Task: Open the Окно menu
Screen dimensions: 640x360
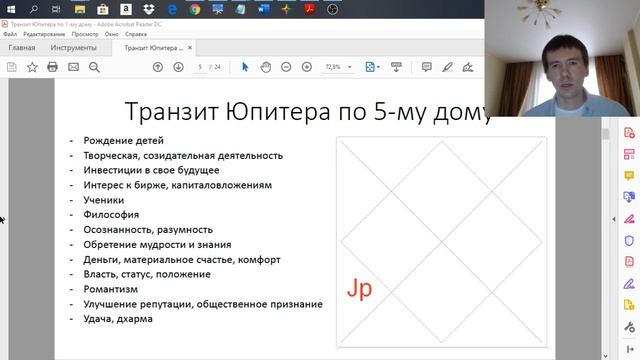Action: pyautogui.click(x=111, y=34)
